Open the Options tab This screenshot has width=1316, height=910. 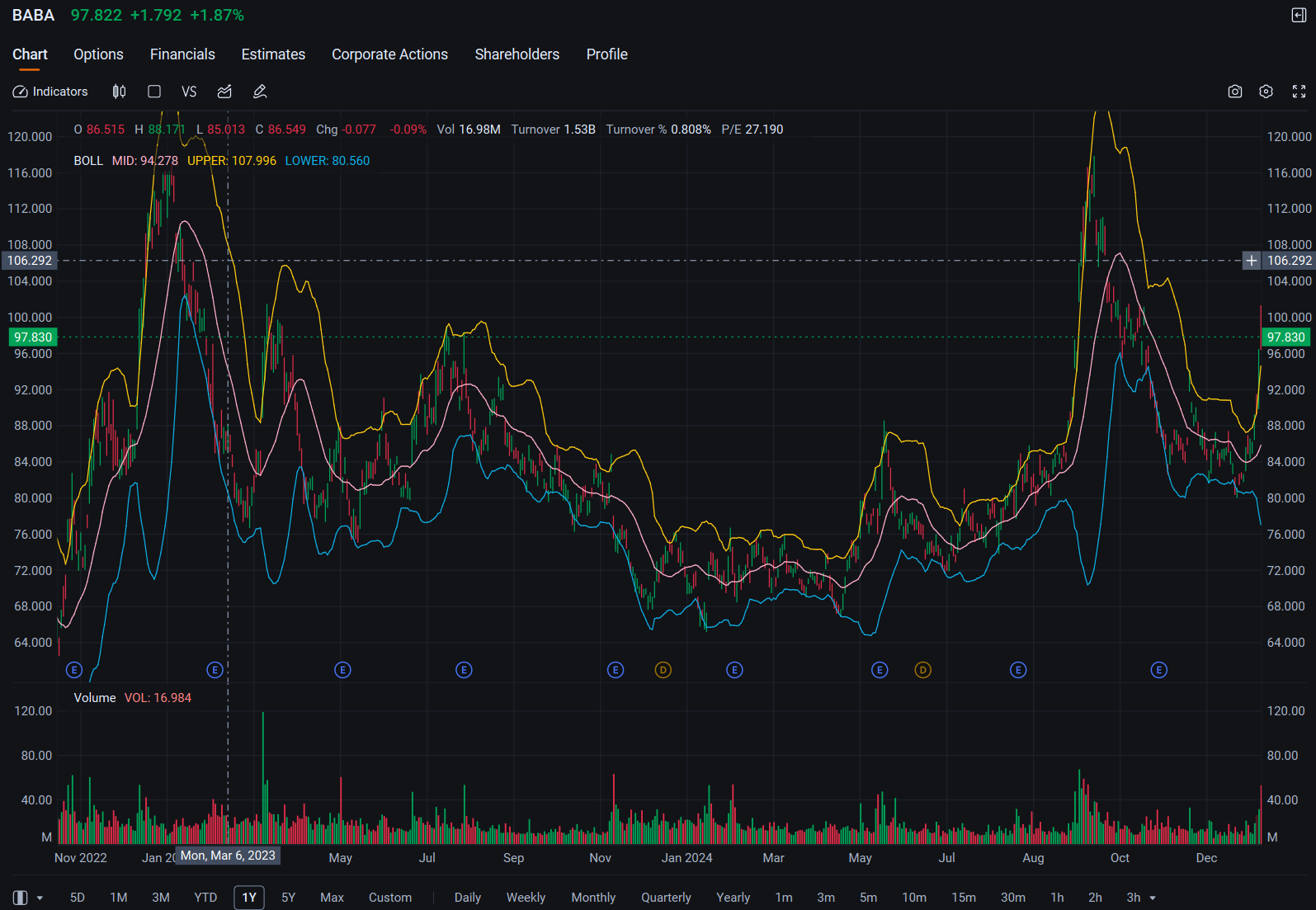[98, 54]
